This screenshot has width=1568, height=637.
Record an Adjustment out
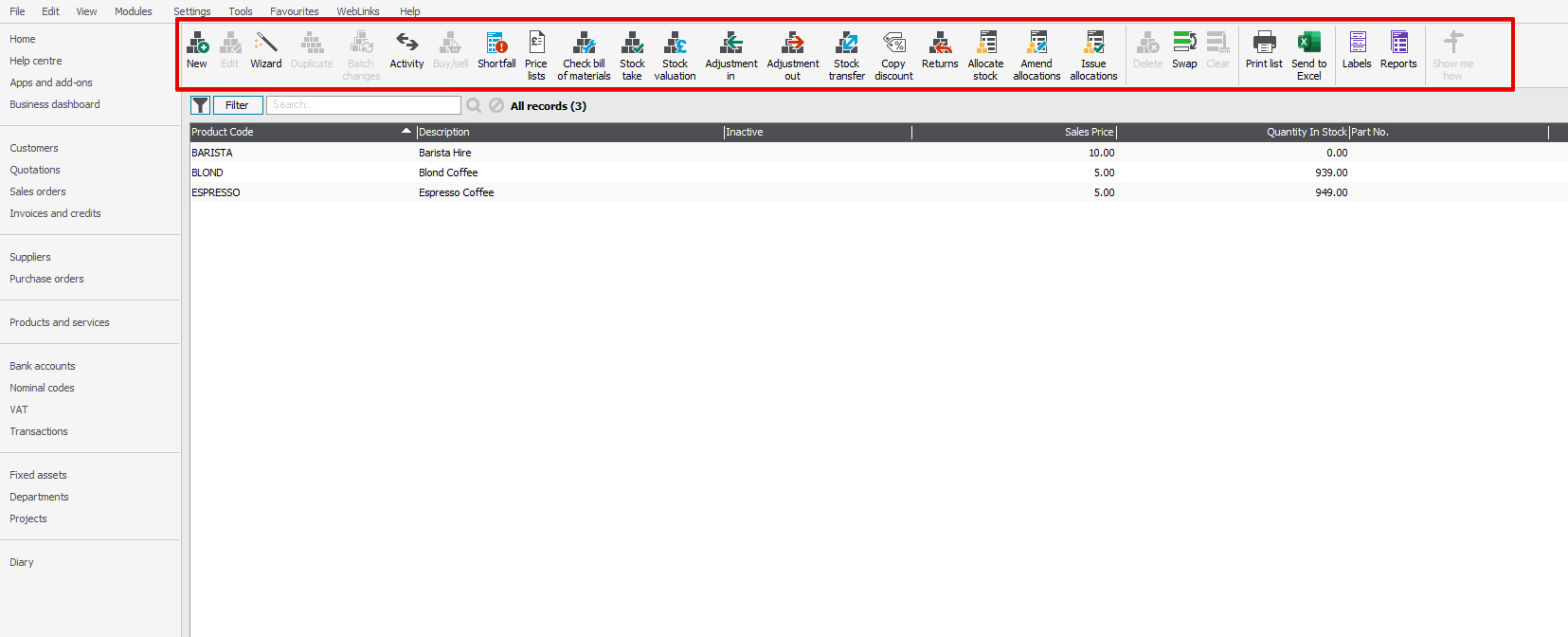(x=793, y=55)
